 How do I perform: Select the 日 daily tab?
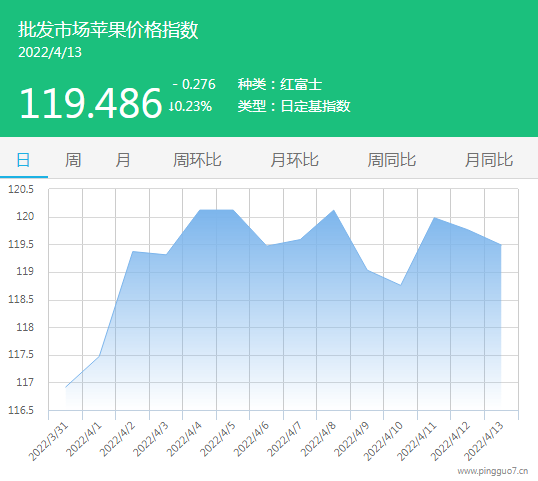23,160
